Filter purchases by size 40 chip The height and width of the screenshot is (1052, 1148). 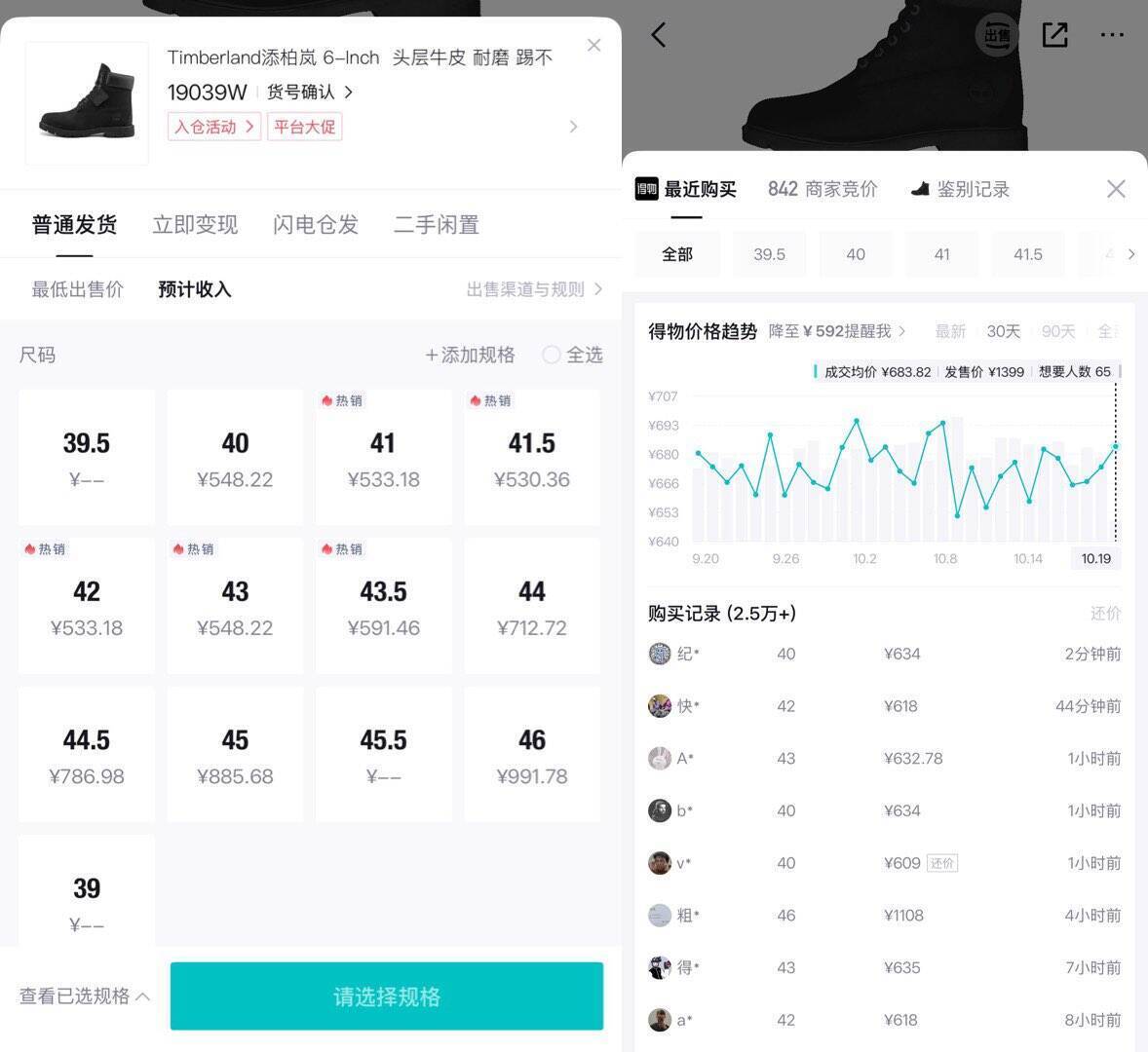pos(856,254)
